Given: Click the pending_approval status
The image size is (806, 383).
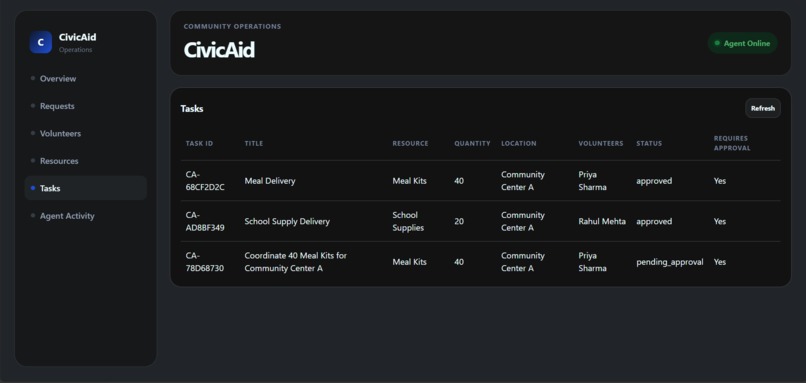Looking at the screenshot, I should (670, 262).
